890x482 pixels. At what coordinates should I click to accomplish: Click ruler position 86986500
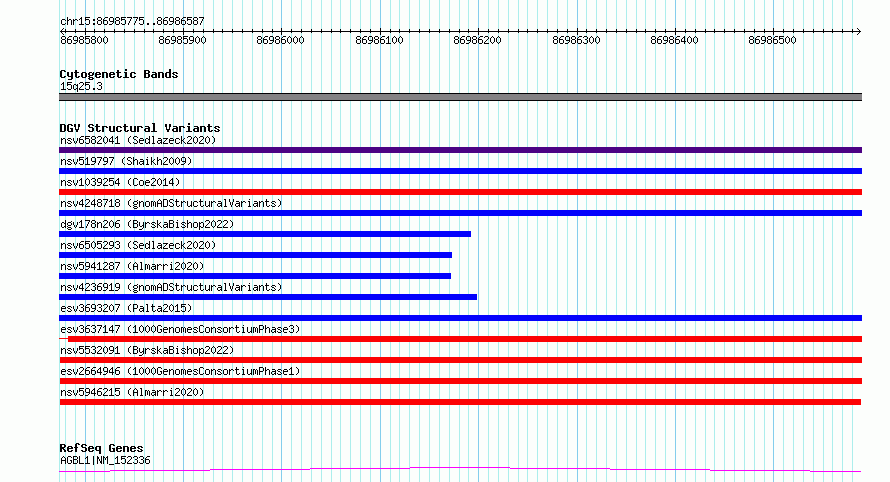pyautogui.click(x=773, y=40)
